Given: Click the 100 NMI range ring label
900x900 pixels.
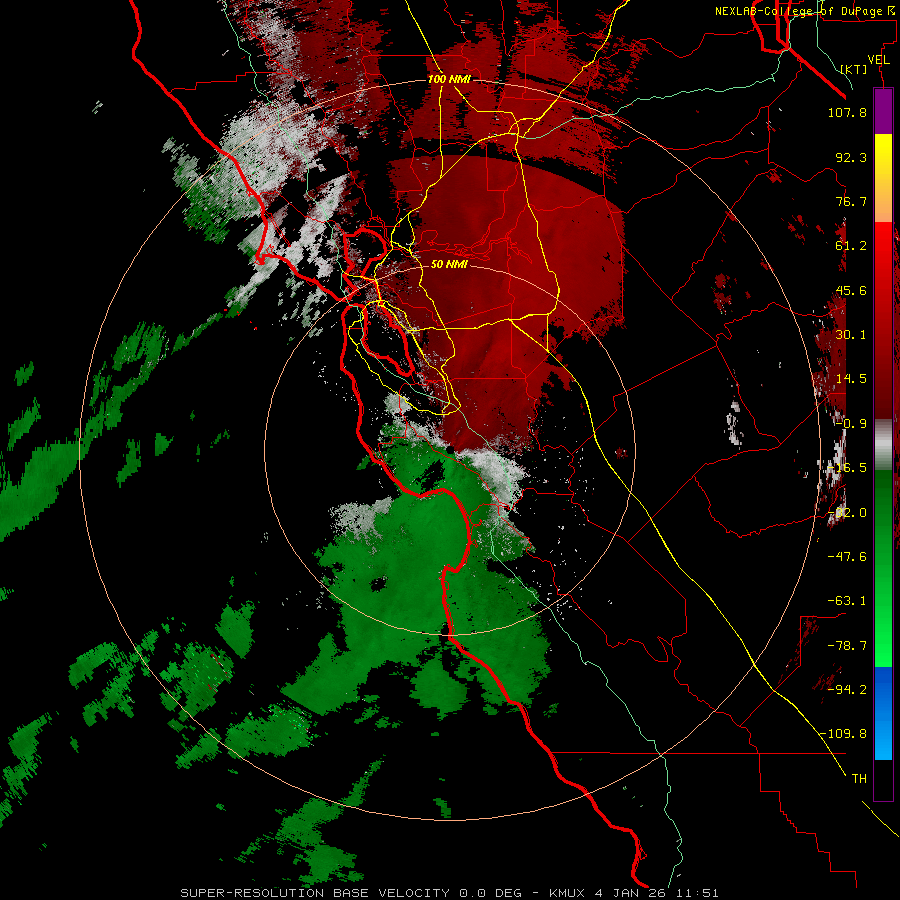Looking at the screenshot, I should pos(449,79).
